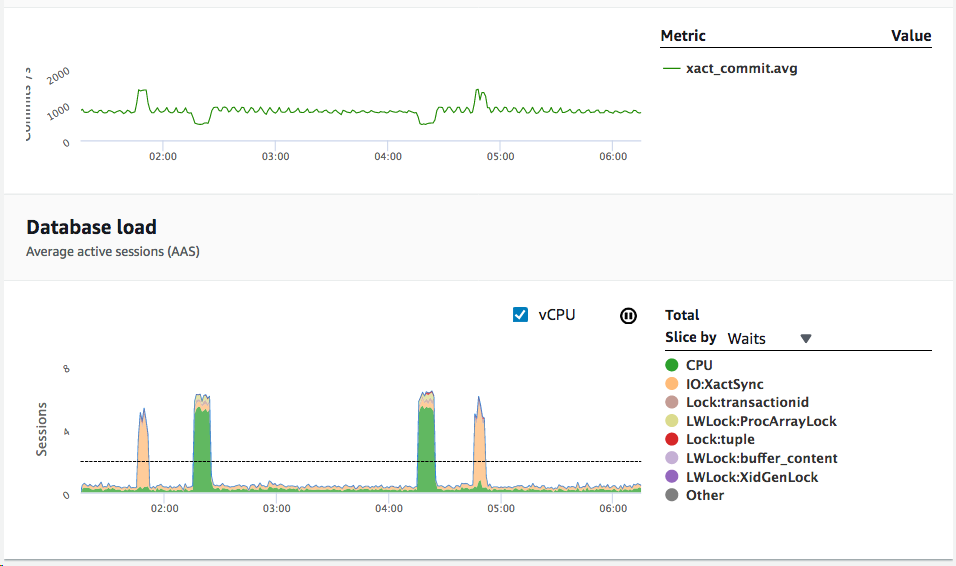Click the 03:00 label on the sessions chart
The height and width of the screenshot is (566, 956).
pyautogui.click(x=276, y=508)
